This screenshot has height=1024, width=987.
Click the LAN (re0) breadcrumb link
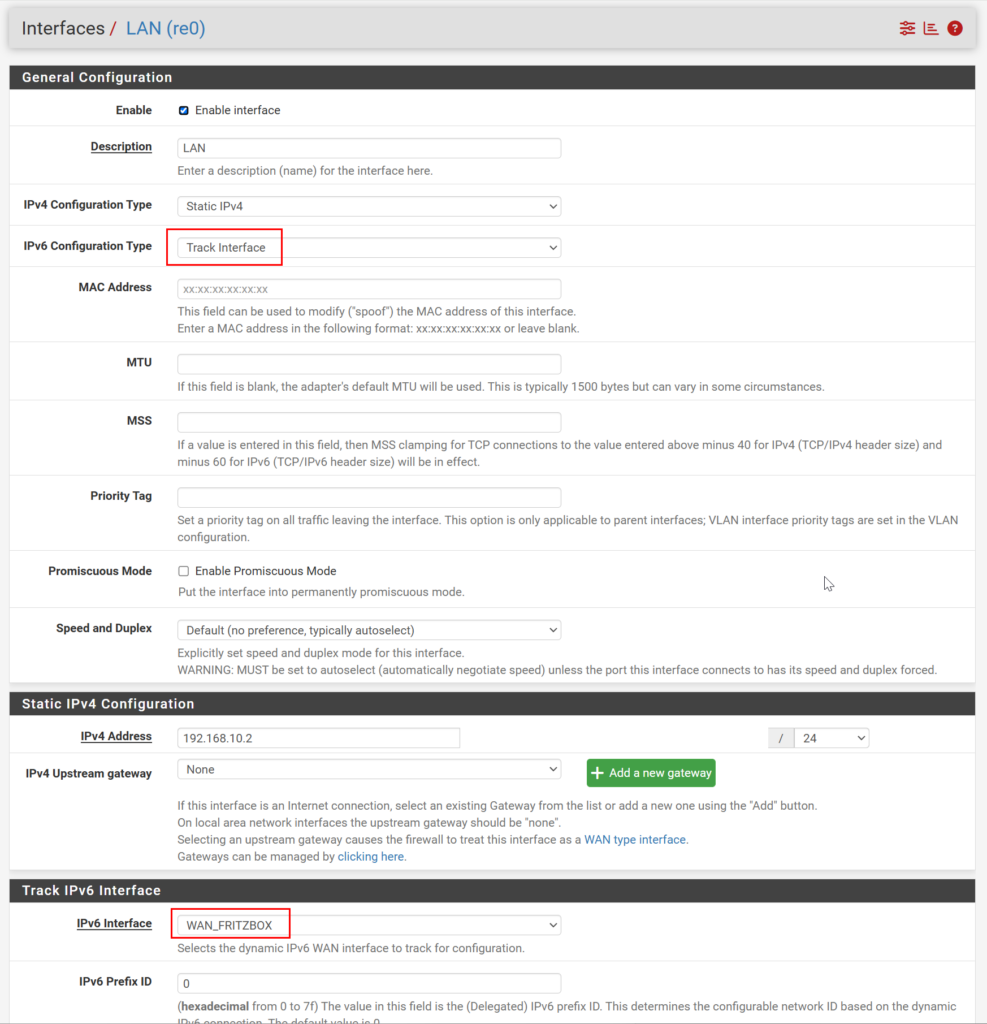164,28
